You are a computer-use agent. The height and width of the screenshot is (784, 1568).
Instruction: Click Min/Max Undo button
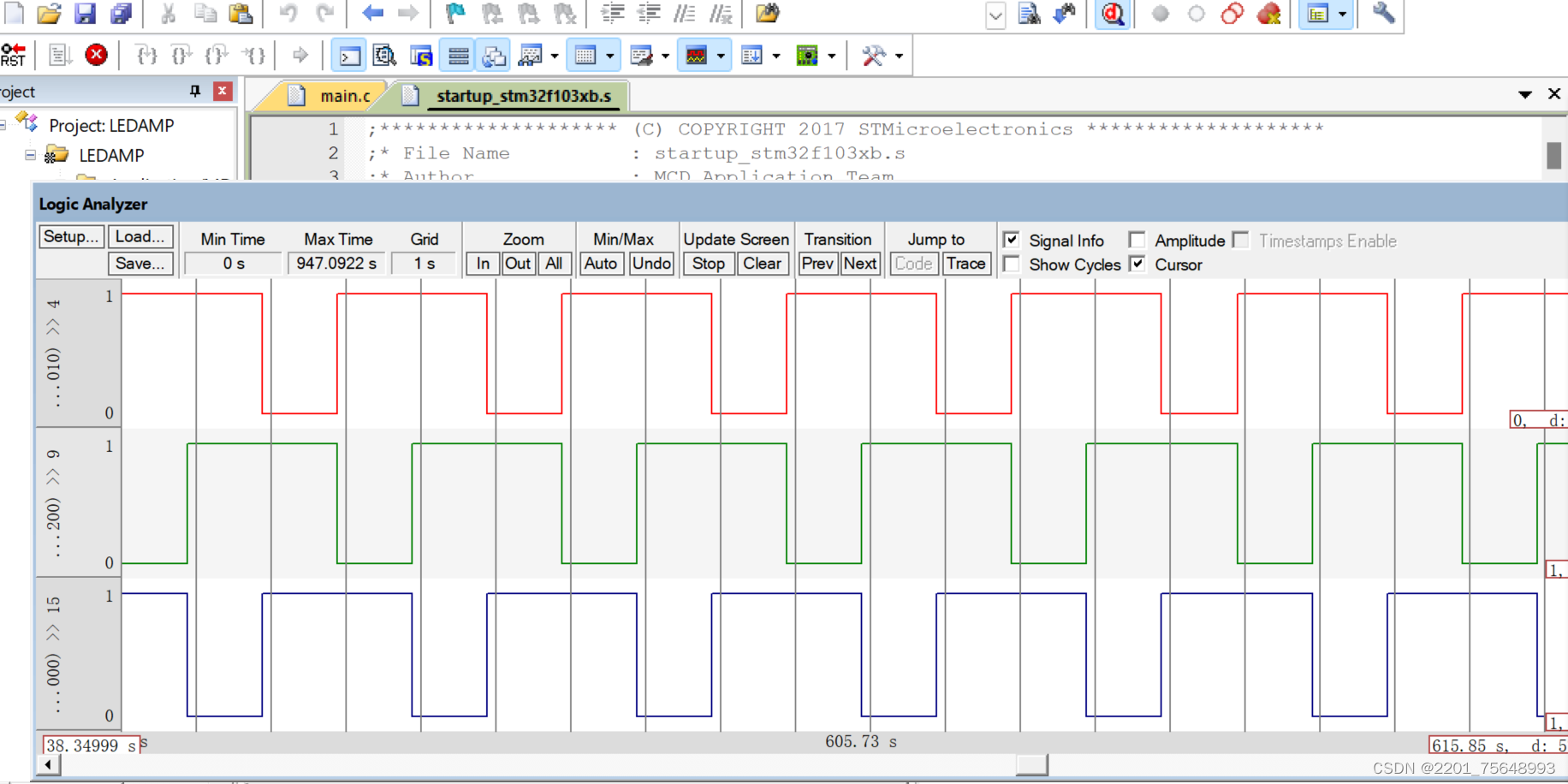pyautogui.click(x=651, y=264)
